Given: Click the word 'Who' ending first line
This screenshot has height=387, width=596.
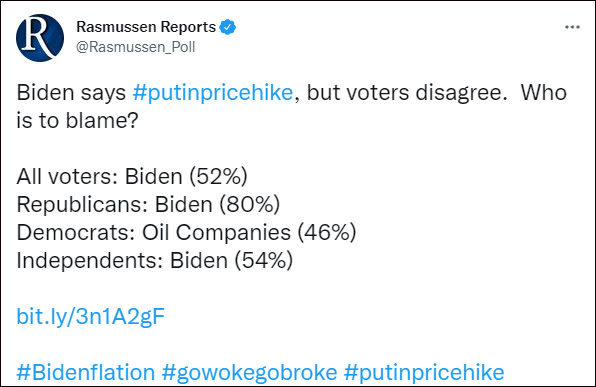Looking at the screenshot, I should (x=544, y=93).
